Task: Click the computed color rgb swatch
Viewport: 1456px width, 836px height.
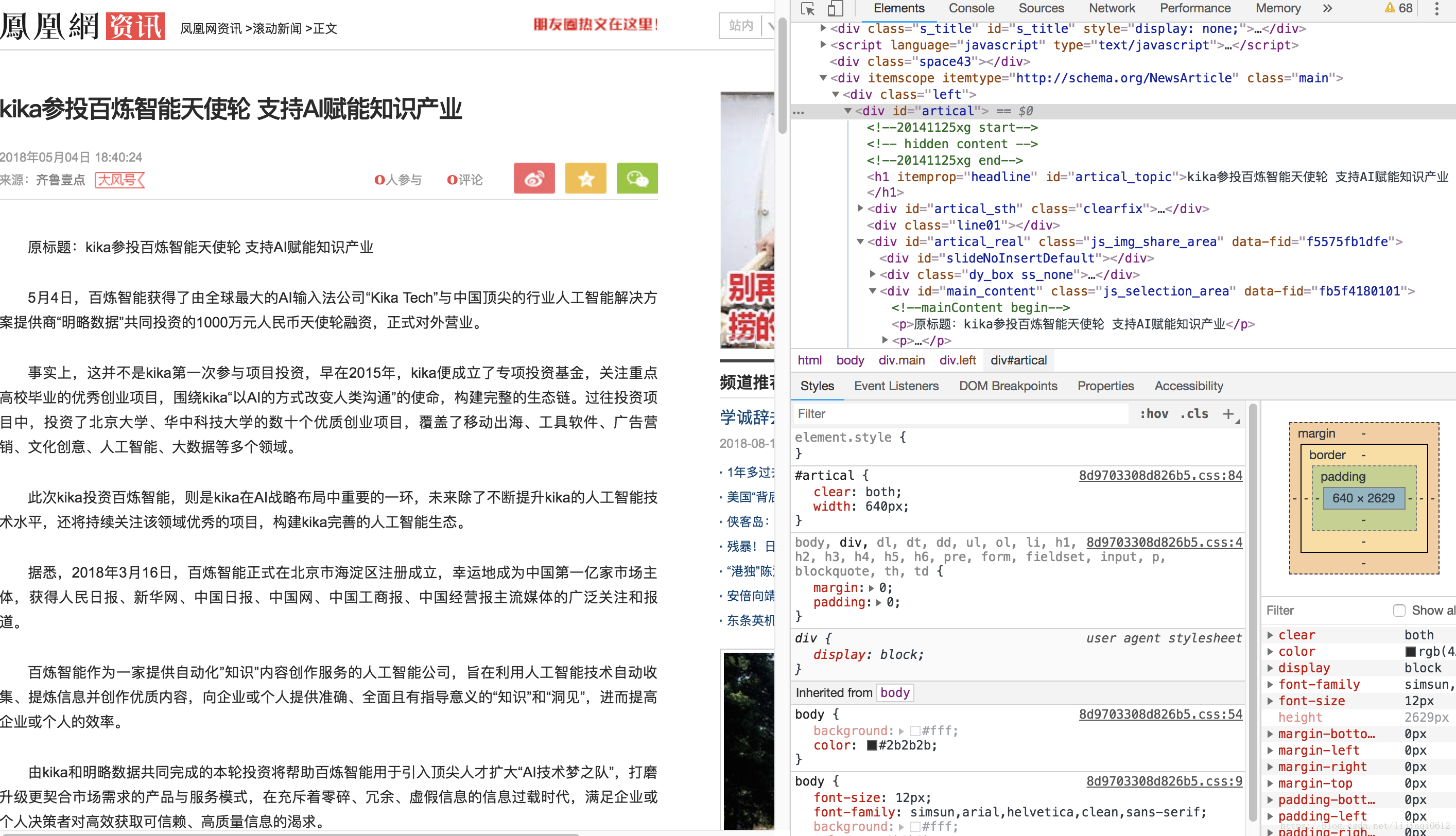Action: [x=1410, y=652]
